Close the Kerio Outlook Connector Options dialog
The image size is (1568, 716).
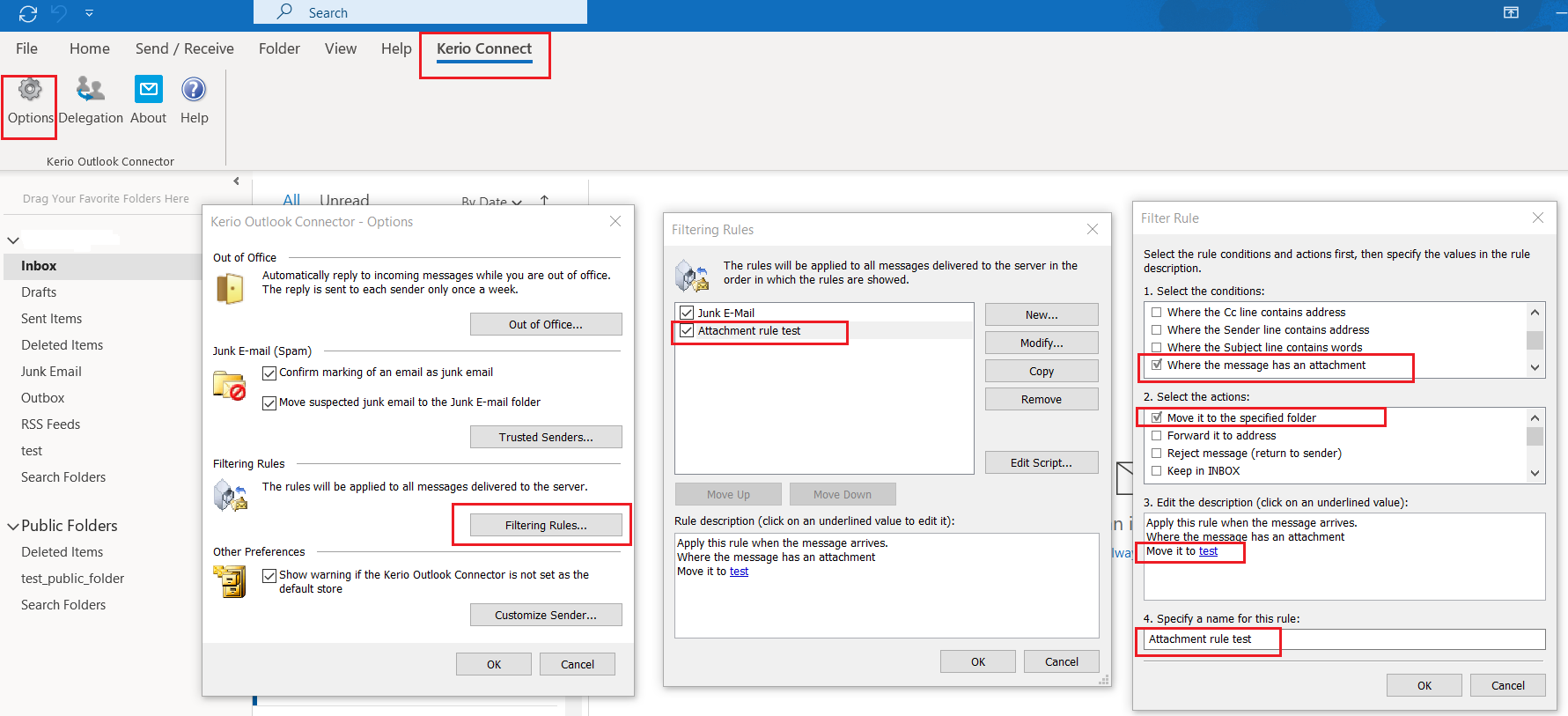(x=615, y=222)
